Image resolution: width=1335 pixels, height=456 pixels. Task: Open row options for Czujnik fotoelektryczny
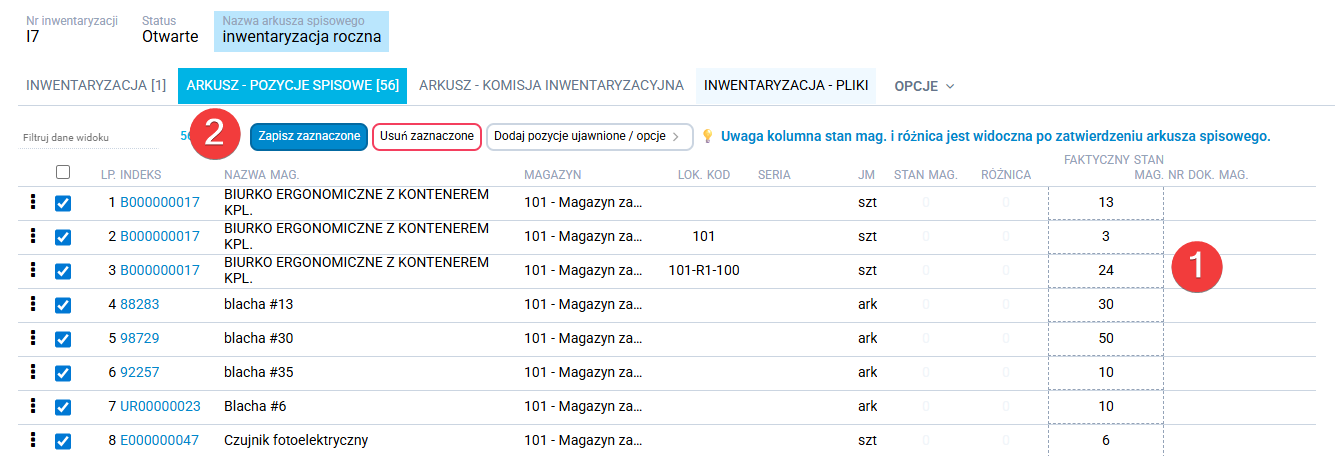pyautogui.click(x=33, y=440)
